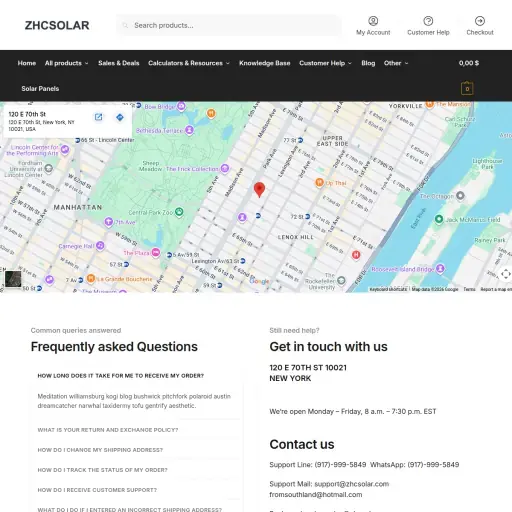The image size is (512, 512).
Task: Click into the Search products field
Action: pyautogui.click(x=229, y=25)
